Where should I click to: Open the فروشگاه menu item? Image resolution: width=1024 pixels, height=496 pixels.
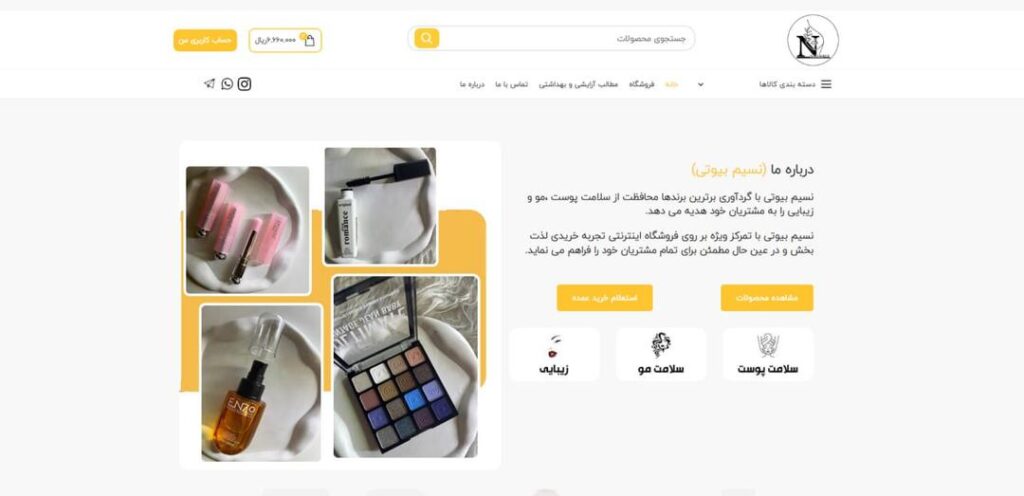[x=641, y=84]
